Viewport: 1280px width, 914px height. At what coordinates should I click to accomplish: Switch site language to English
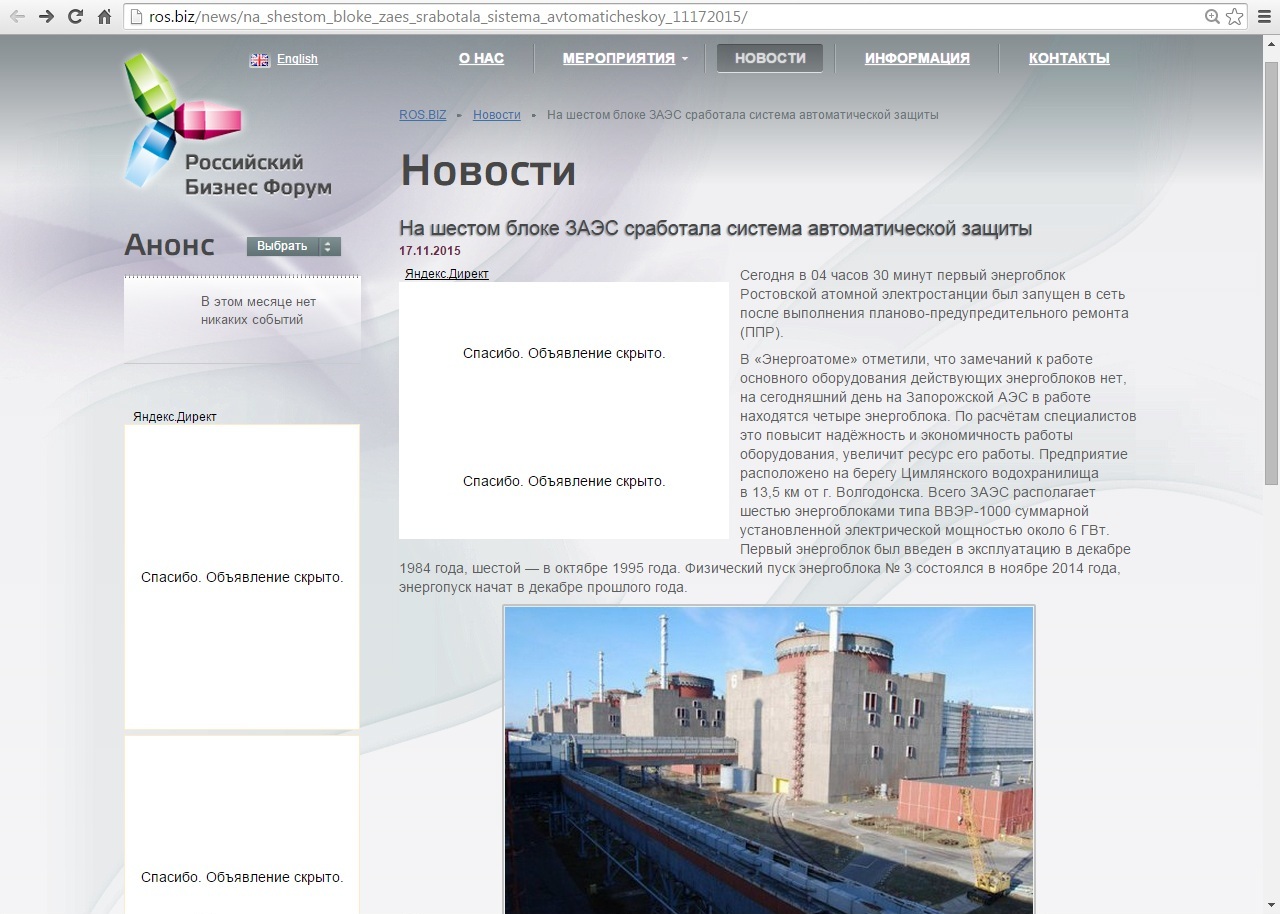[297, 59]
